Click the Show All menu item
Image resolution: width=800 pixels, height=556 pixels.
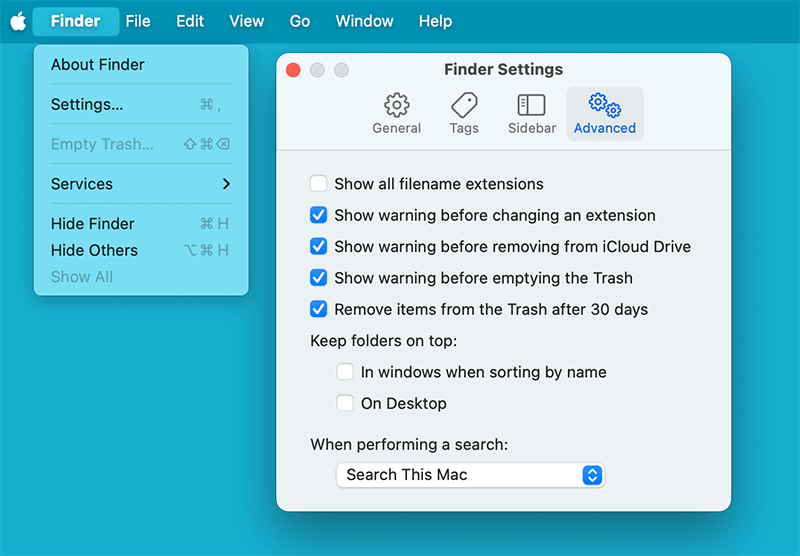click(141, 277)
